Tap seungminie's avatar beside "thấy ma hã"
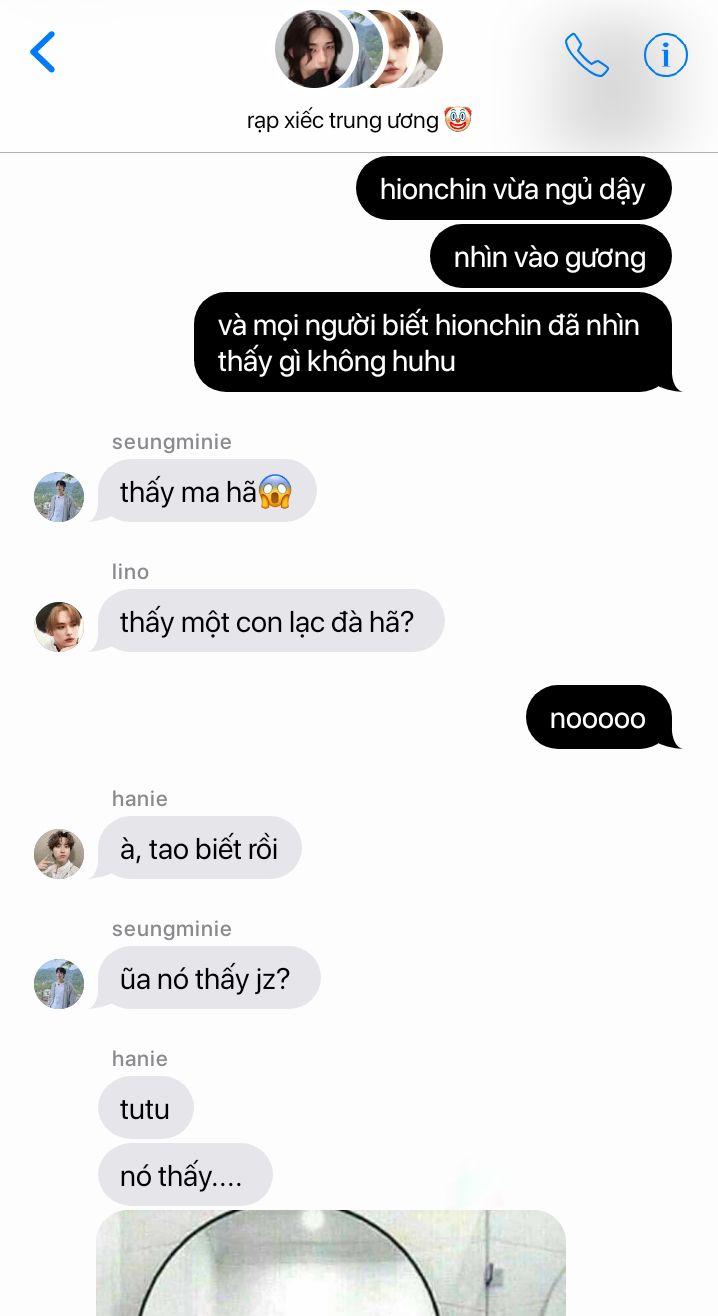This screenshot has width=718, height=1316. coord(59,497)
